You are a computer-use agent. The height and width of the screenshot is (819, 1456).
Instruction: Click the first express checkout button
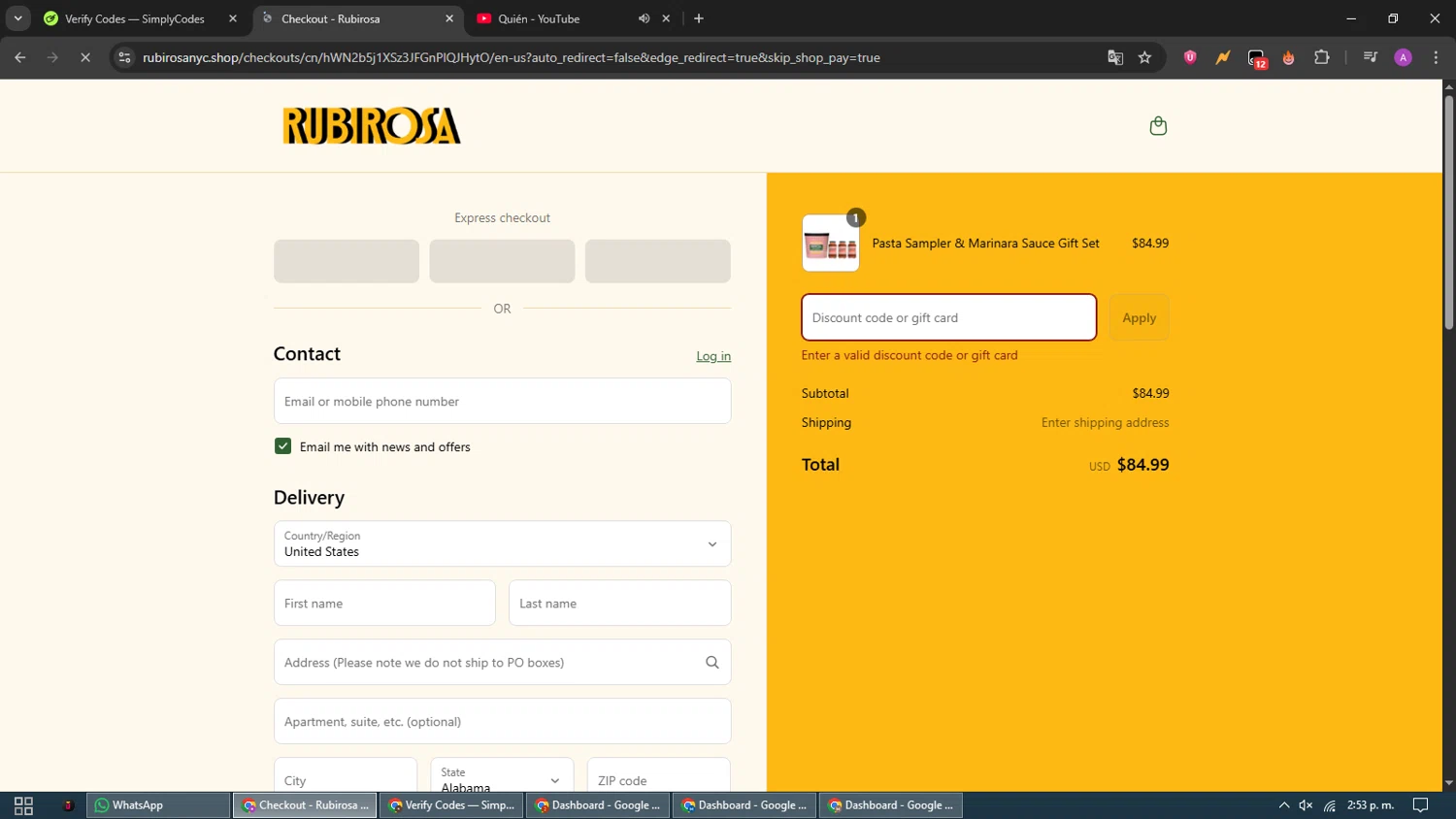tap(347, 261)
